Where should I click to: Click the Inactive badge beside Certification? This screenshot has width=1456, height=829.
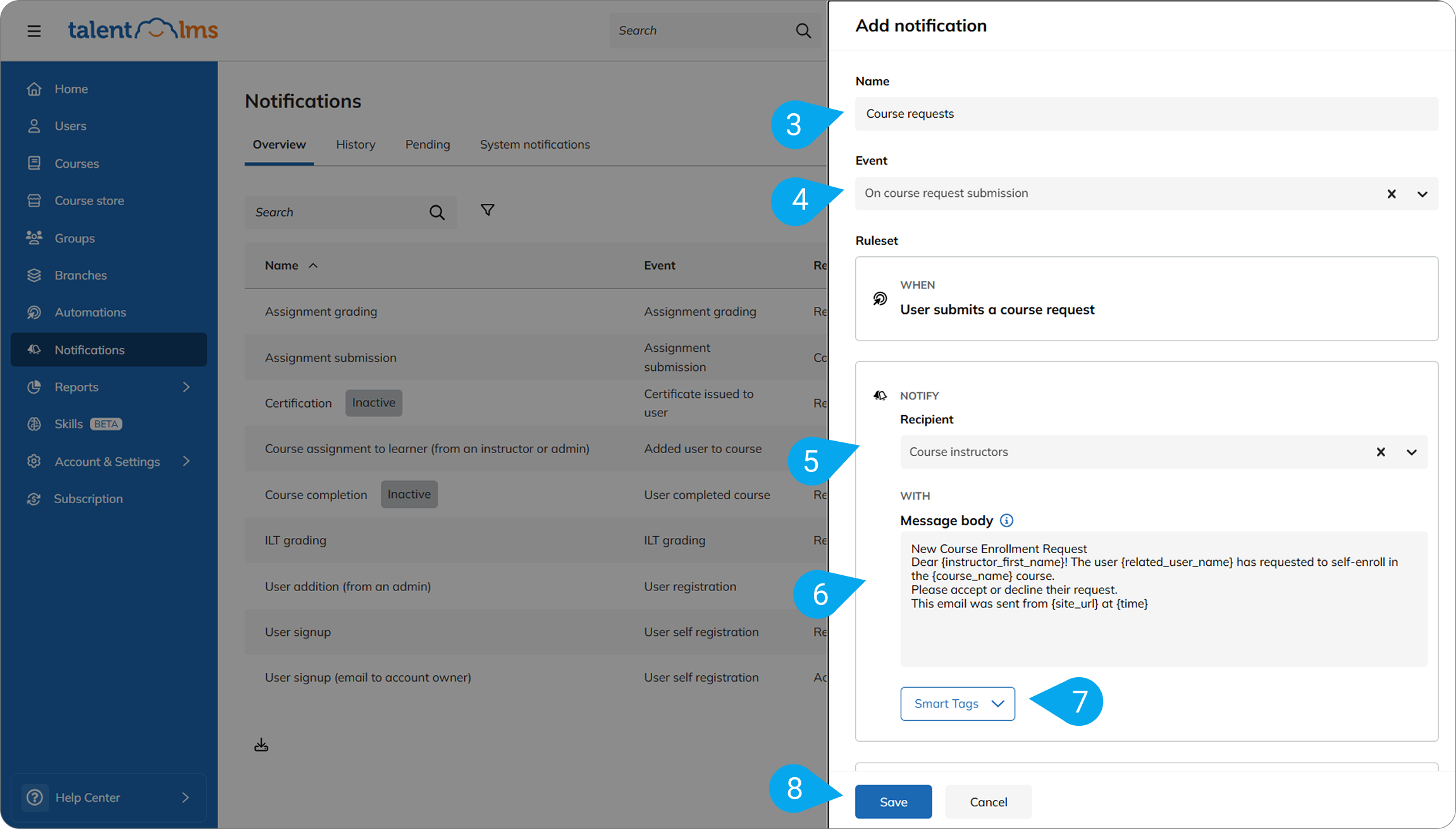coord(374,403)
